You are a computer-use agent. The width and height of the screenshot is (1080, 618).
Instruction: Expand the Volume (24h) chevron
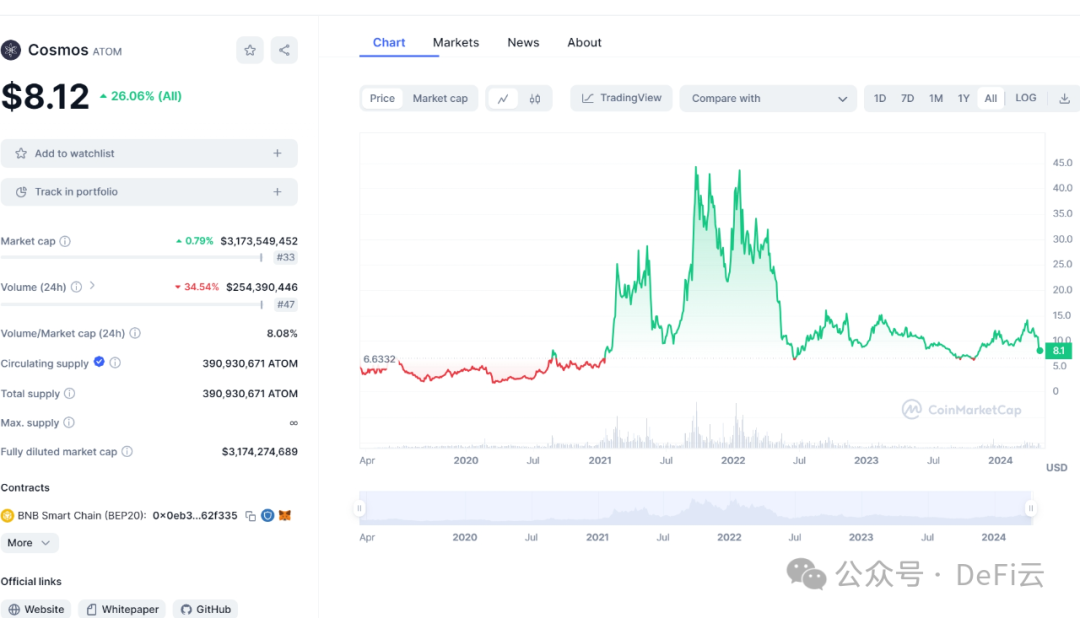click(92, 286)
